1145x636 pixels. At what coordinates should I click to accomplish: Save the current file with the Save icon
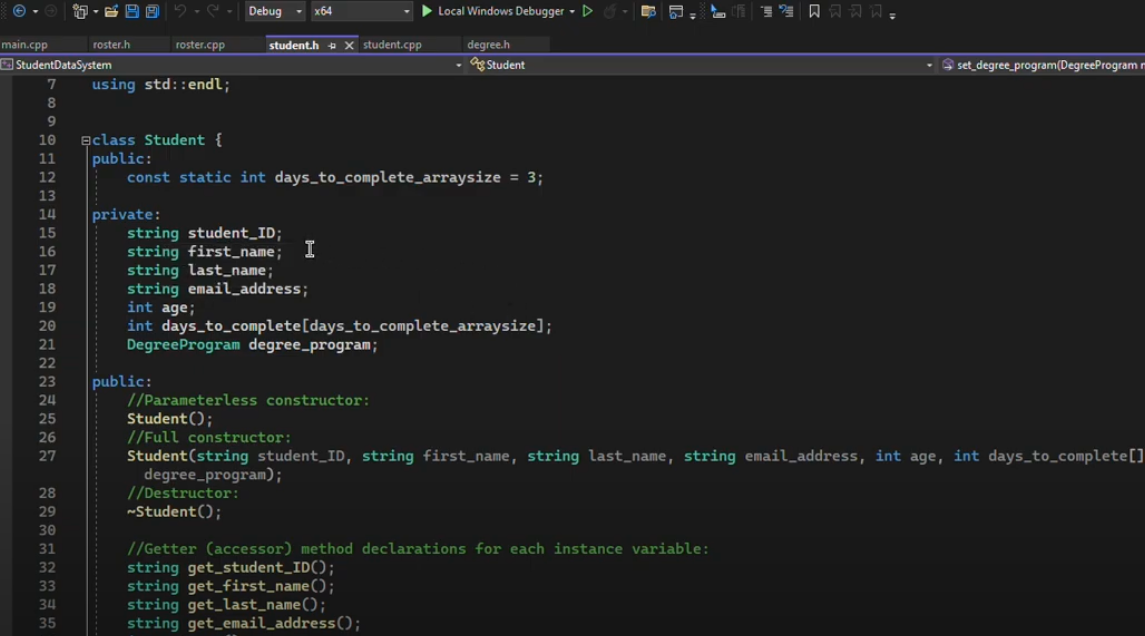tap(132, 11)
